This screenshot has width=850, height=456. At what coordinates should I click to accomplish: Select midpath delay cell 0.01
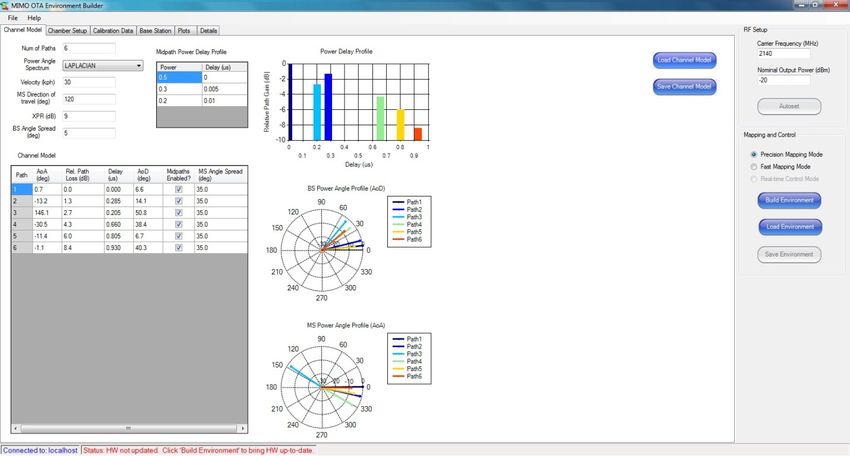click(x=224, y=100)
